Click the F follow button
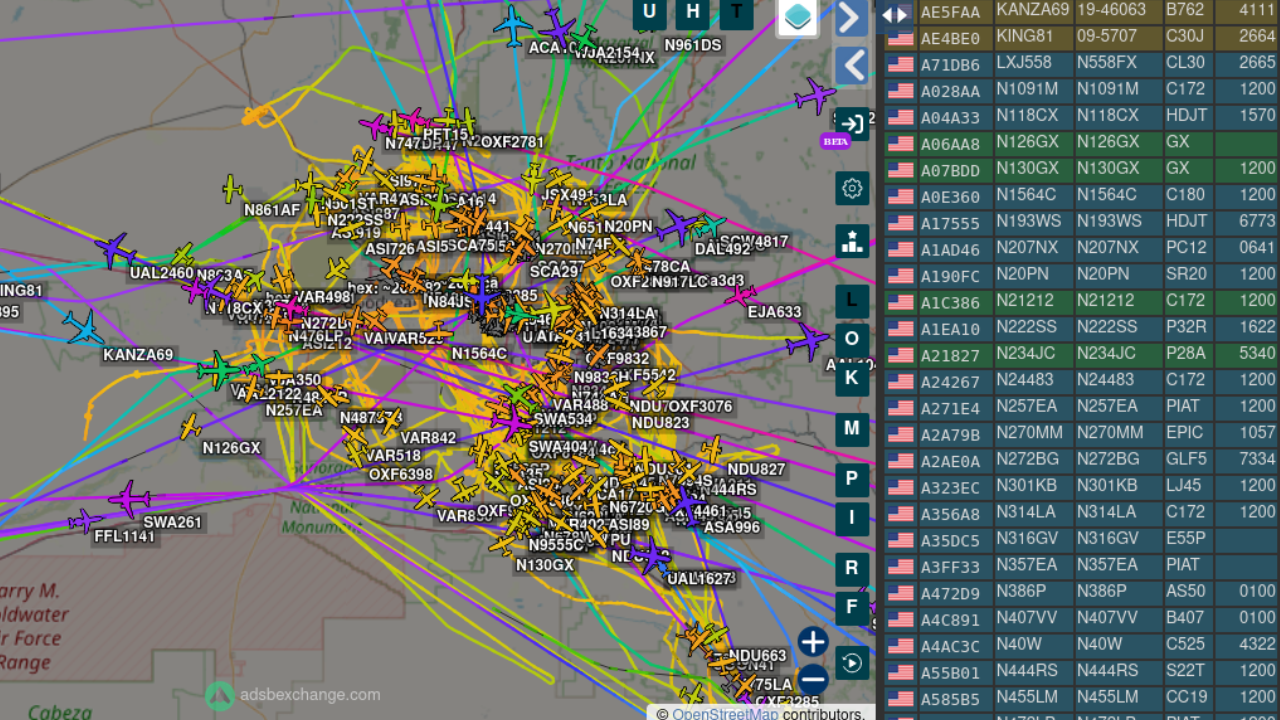 (x=852, y=607)
